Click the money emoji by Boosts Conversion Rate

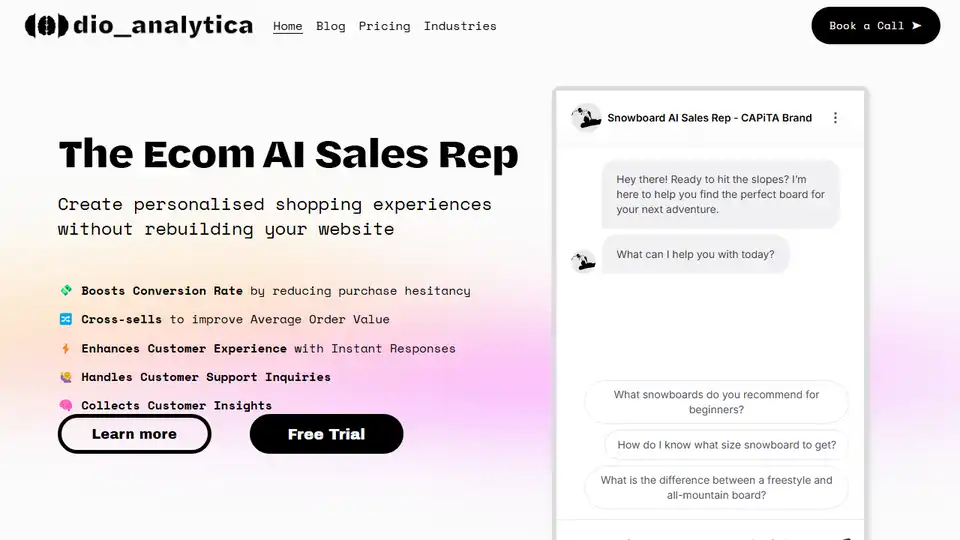66,291
